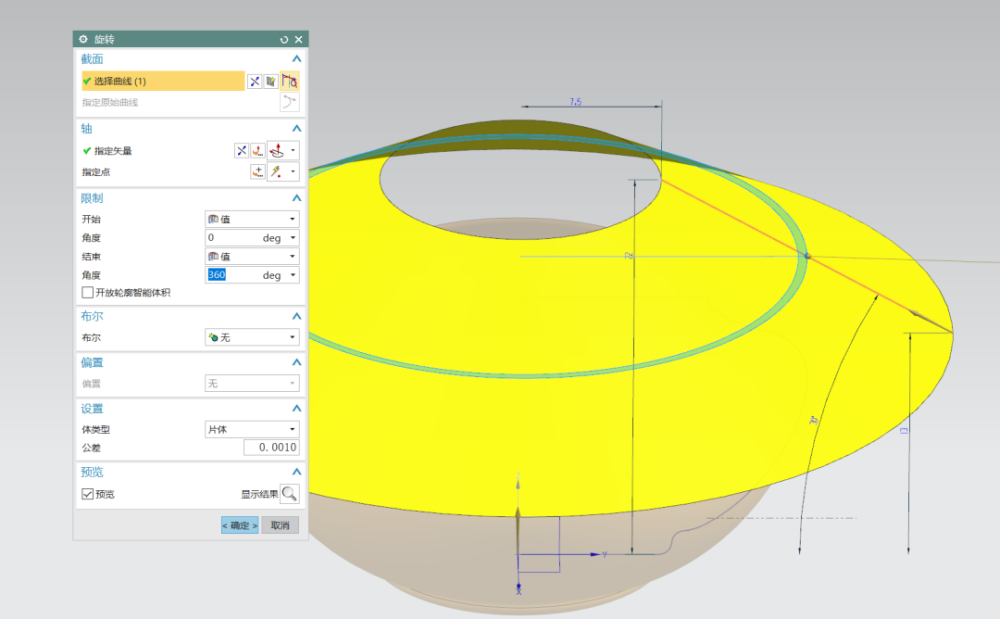Screen dimensions: 1000x619
Task: Click the 公差 tolerance input field
Action: click(271, 448)
